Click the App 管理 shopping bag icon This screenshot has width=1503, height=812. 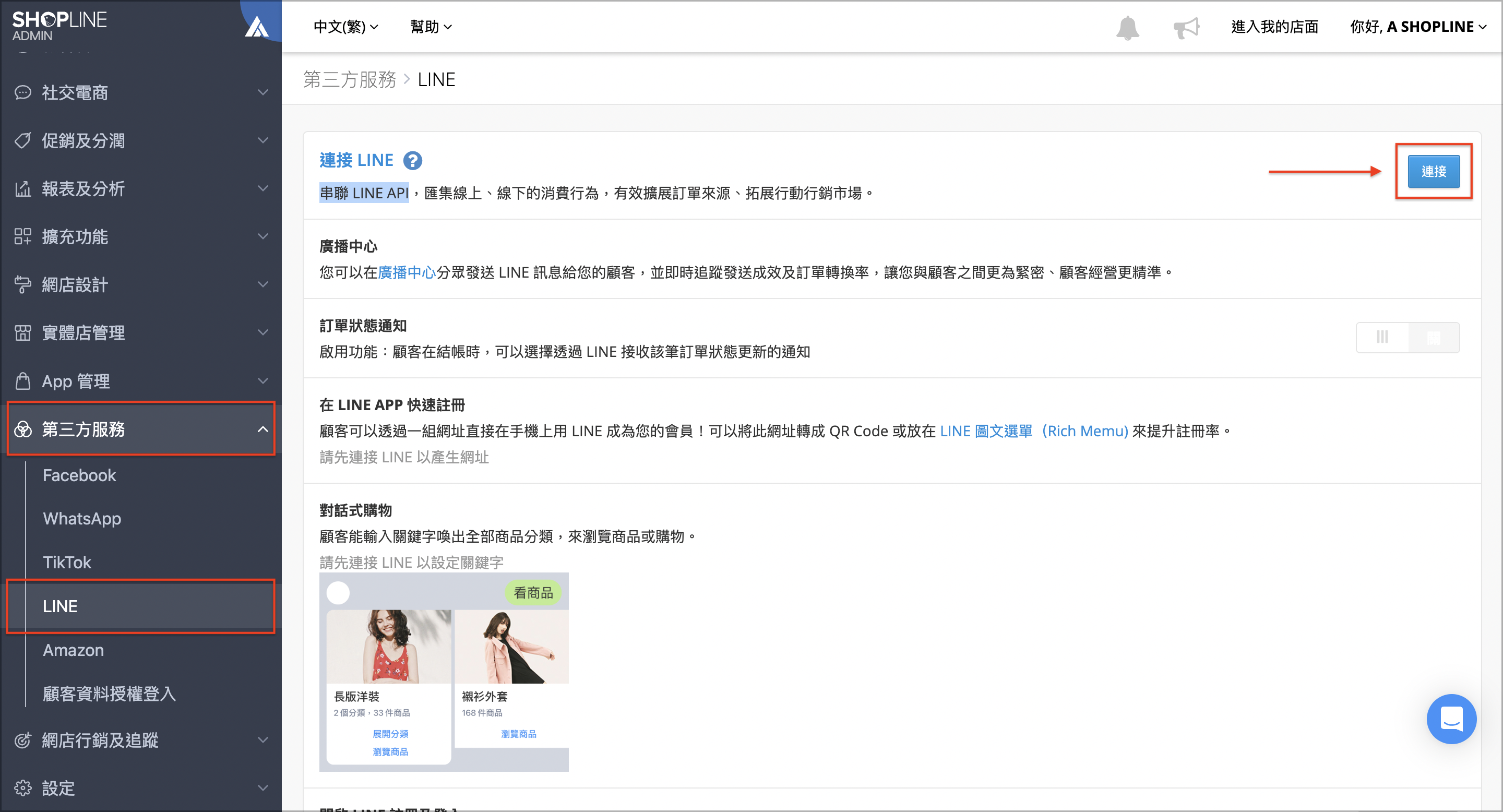coord(23,381)
